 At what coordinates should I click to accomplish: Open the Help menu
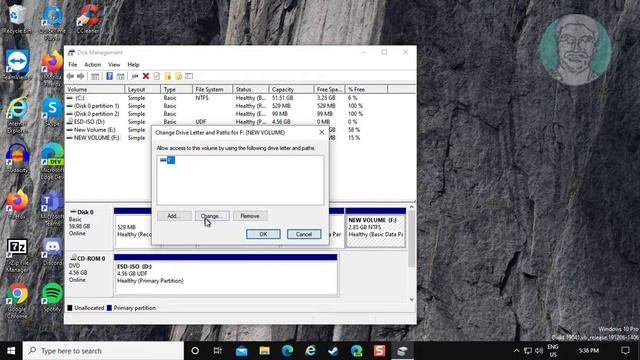(133, 64)
